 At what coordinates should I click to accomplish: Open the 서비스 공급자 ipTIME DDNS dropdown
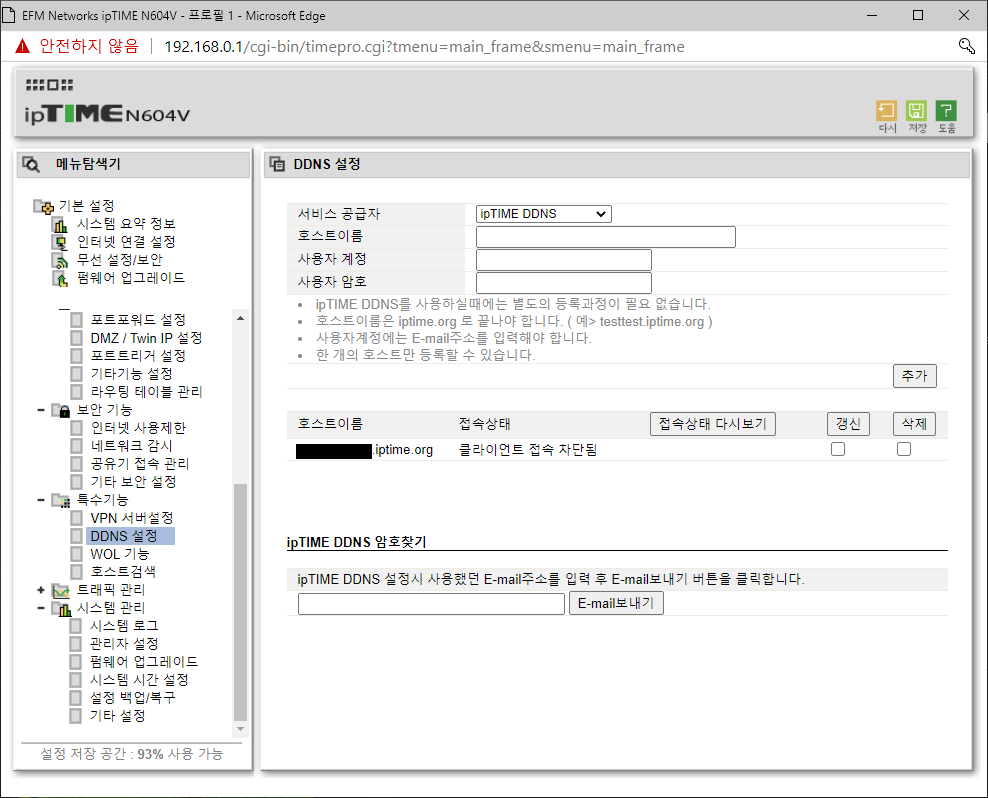coord(543,214)
